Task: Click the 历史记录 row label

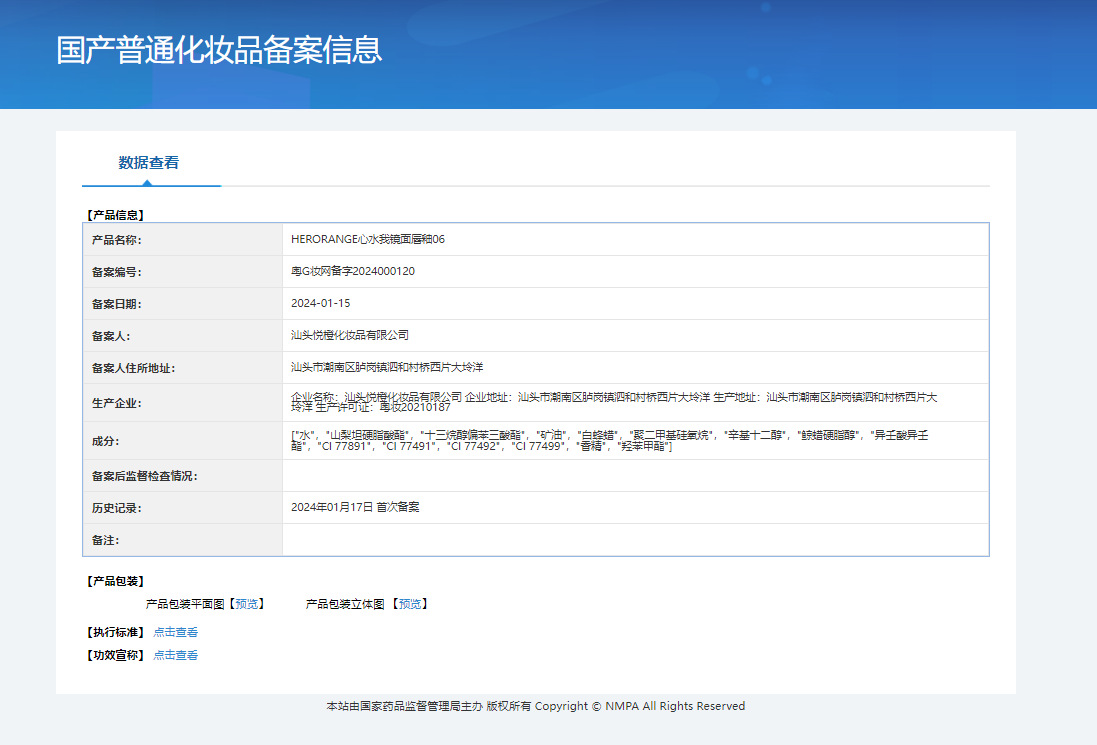Action: 116,509
